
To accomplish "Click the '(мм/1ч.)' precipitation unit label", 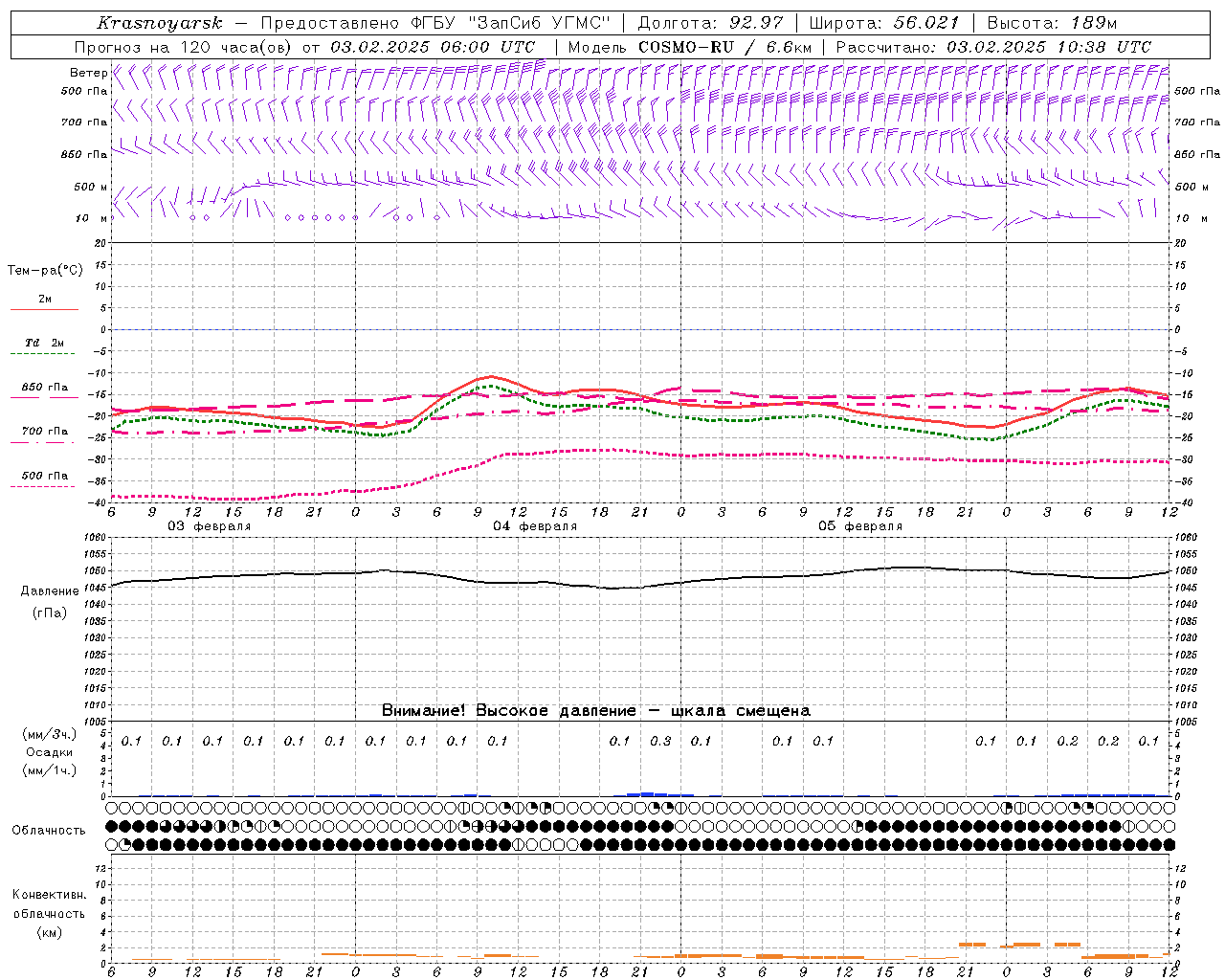I will (50, 769).
